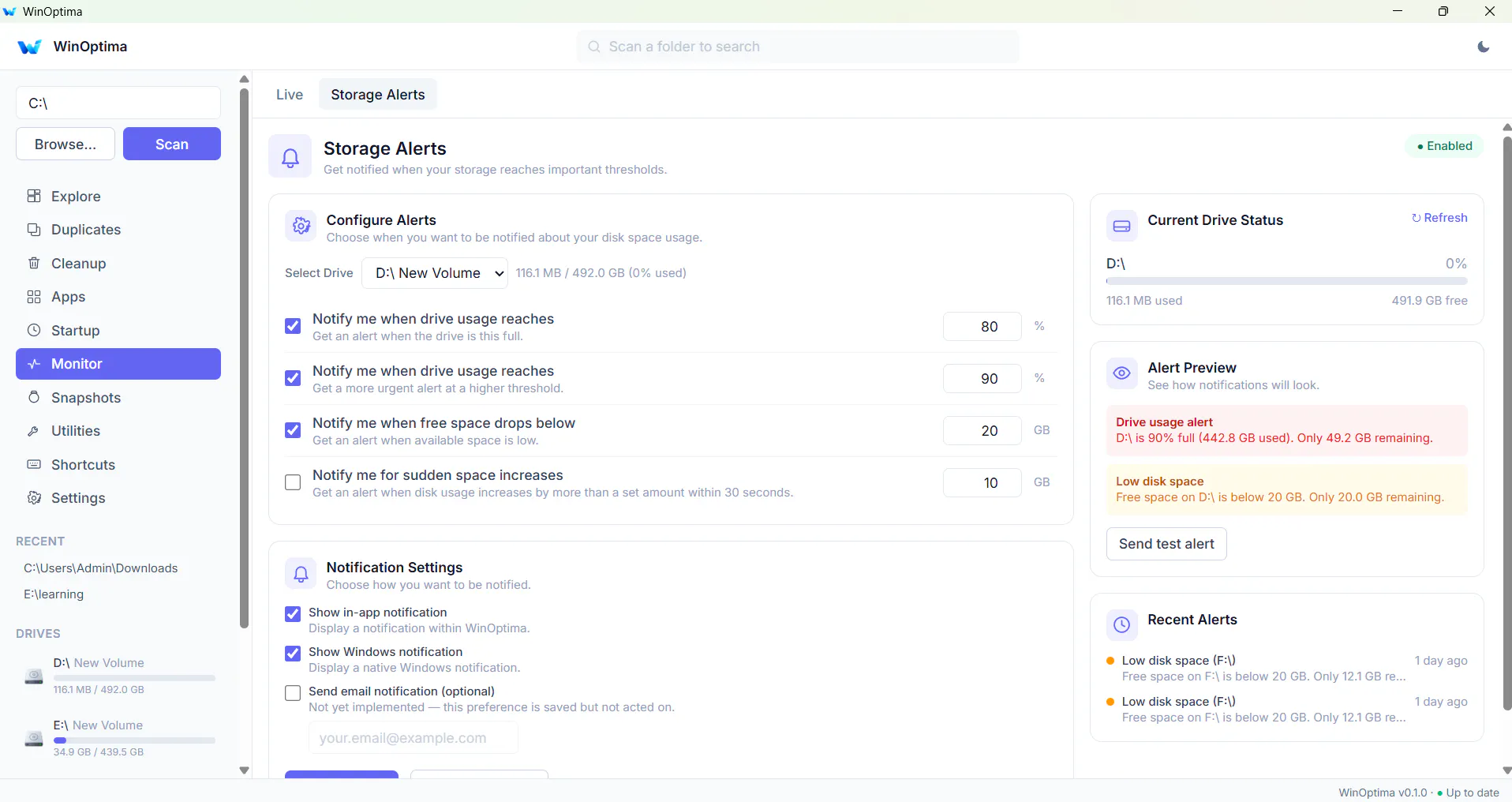Edit the 90 percent threshold field

[982, 378]
